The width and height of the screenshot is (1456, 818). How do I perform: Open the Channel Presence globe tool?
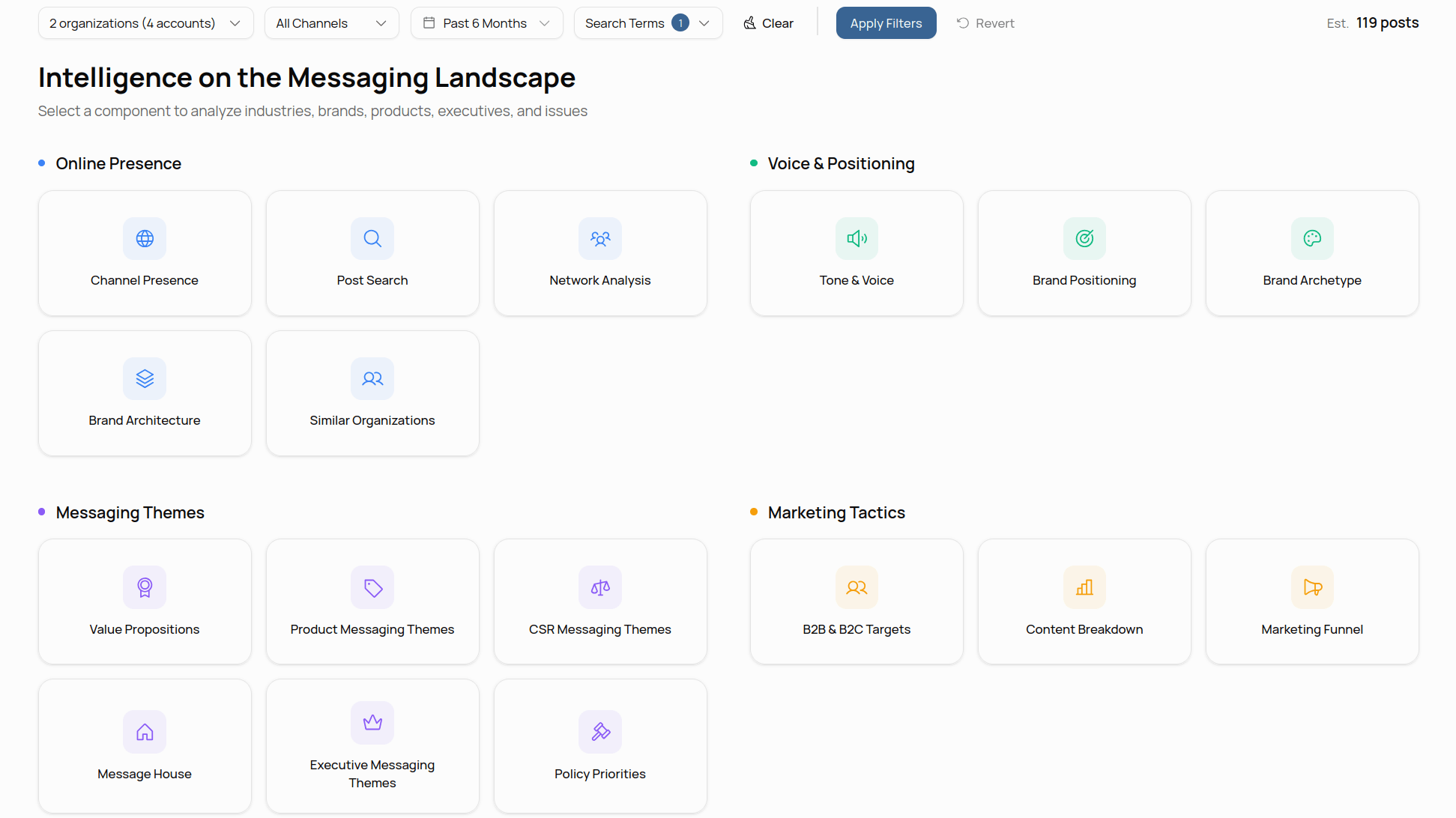144,253
